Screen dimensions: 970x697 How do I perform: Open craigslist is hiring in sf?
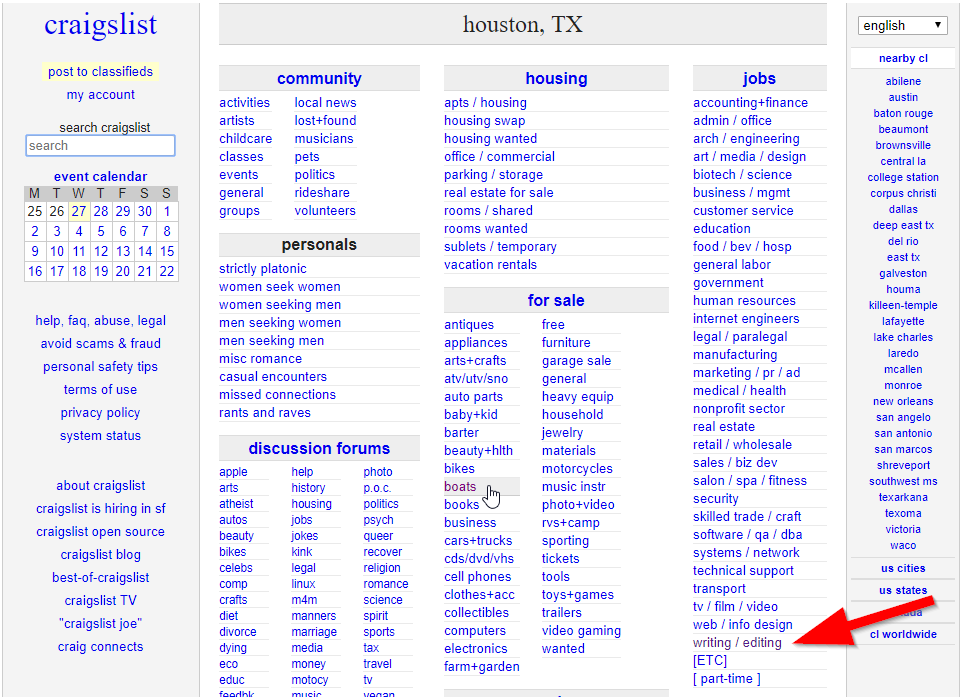[100, 508]
